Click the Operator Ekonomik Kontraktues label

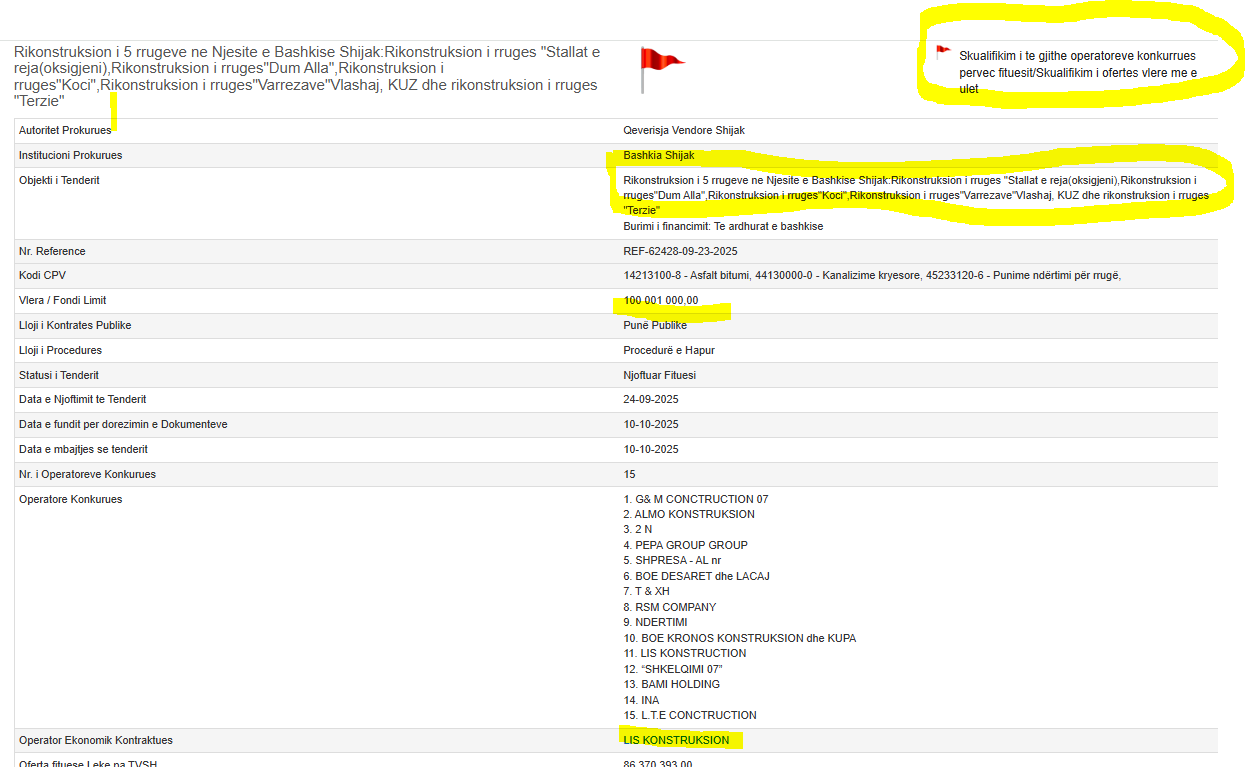pyautogui.click(x=96, y=740)
